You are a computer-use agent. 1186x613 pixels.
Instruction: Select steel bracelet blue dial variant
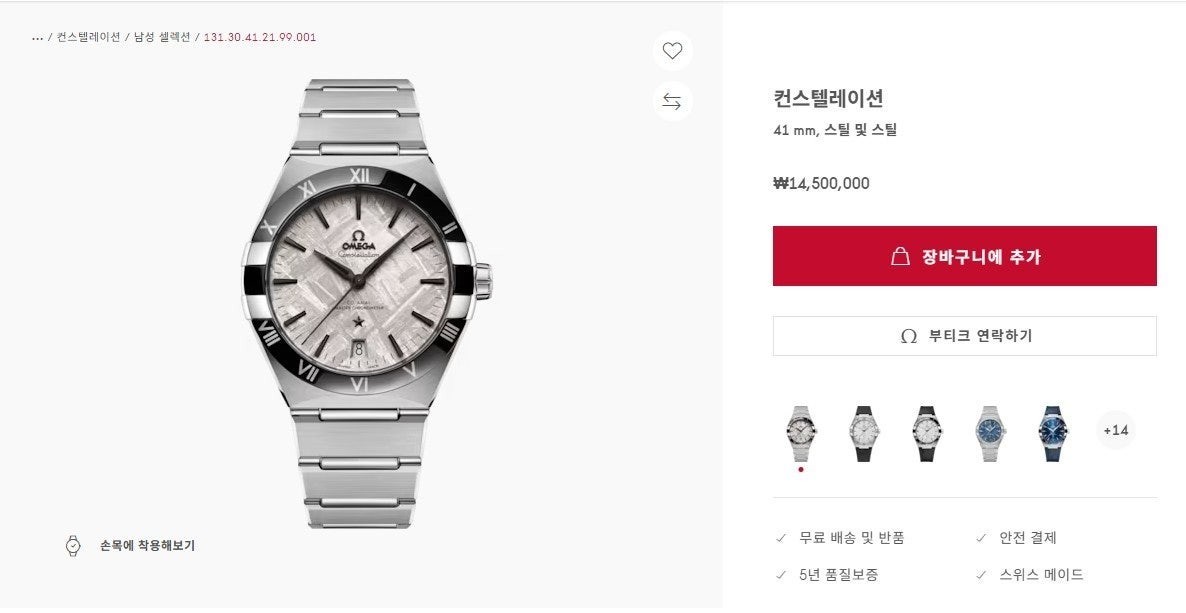click(989, 432)
